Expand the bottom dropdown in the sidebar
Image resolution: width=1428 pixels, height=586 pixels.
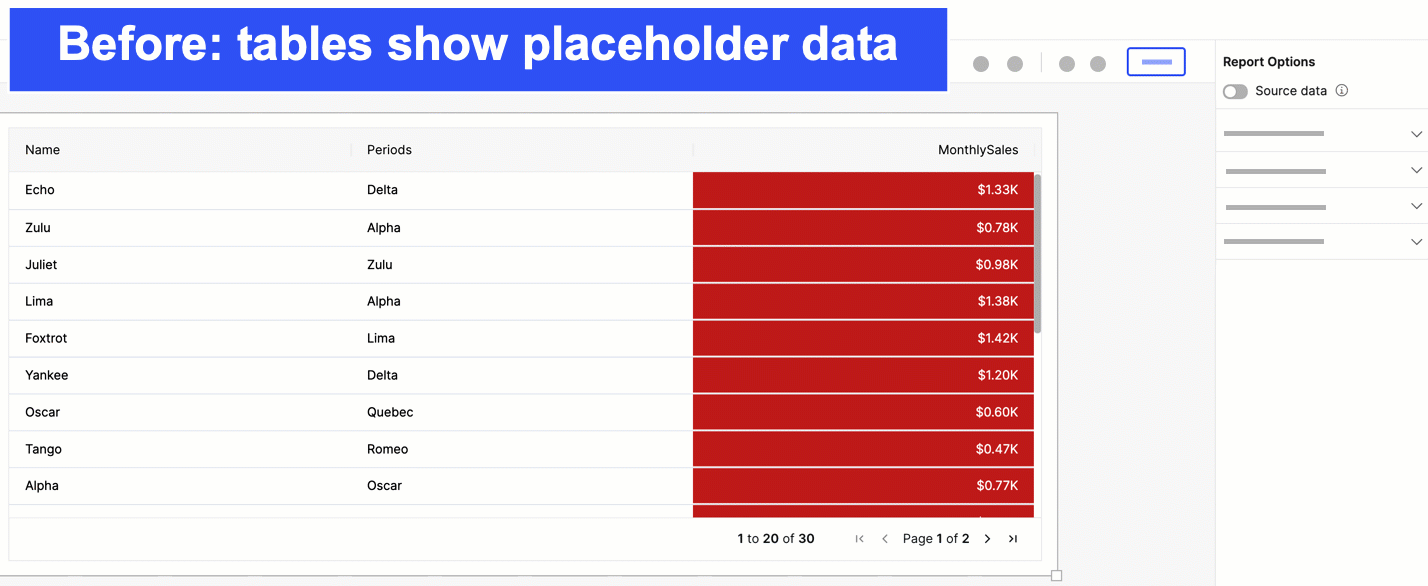click(x=1416, y=241)
